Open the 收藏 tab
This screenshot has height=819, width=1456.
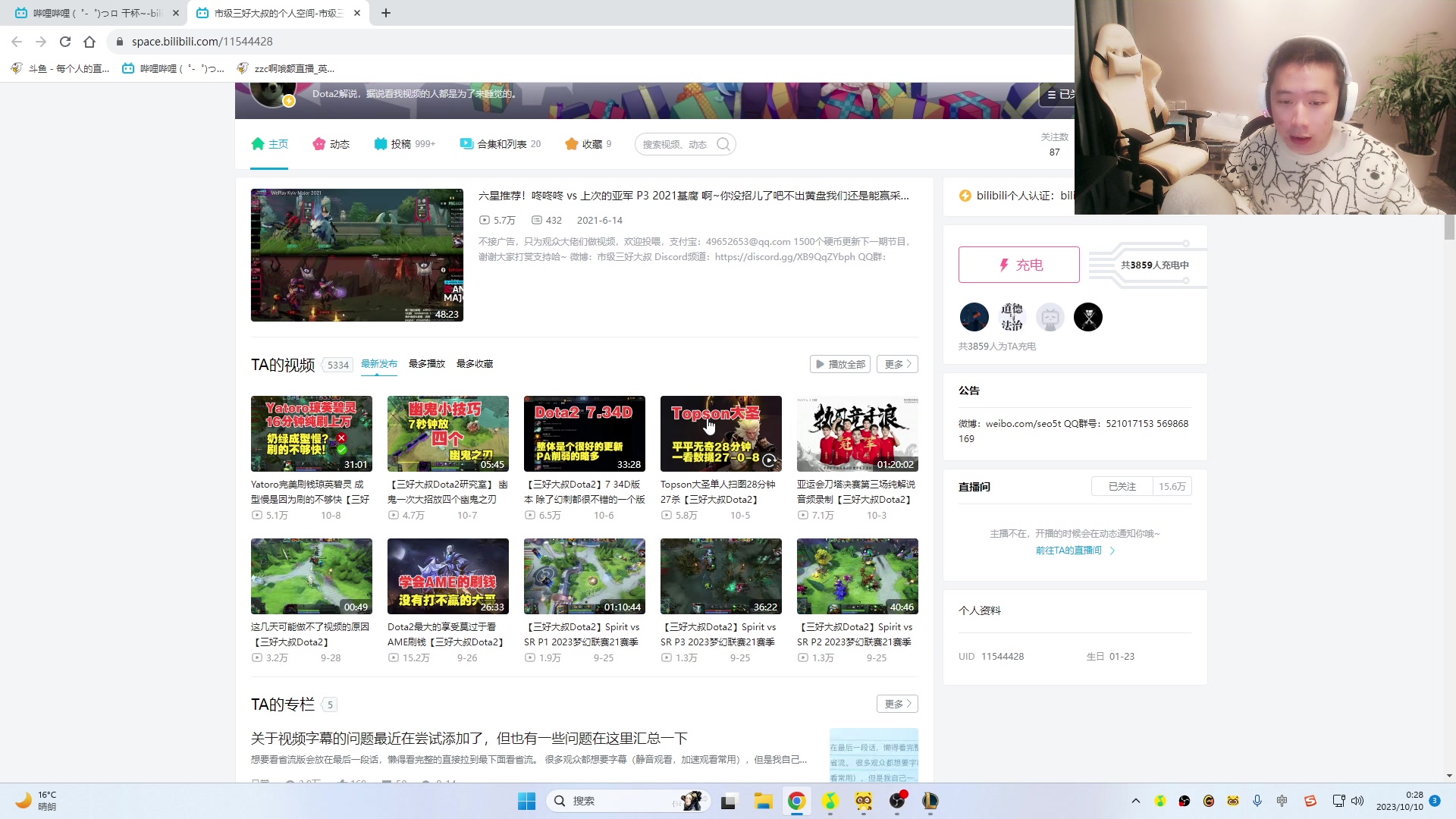588,144
